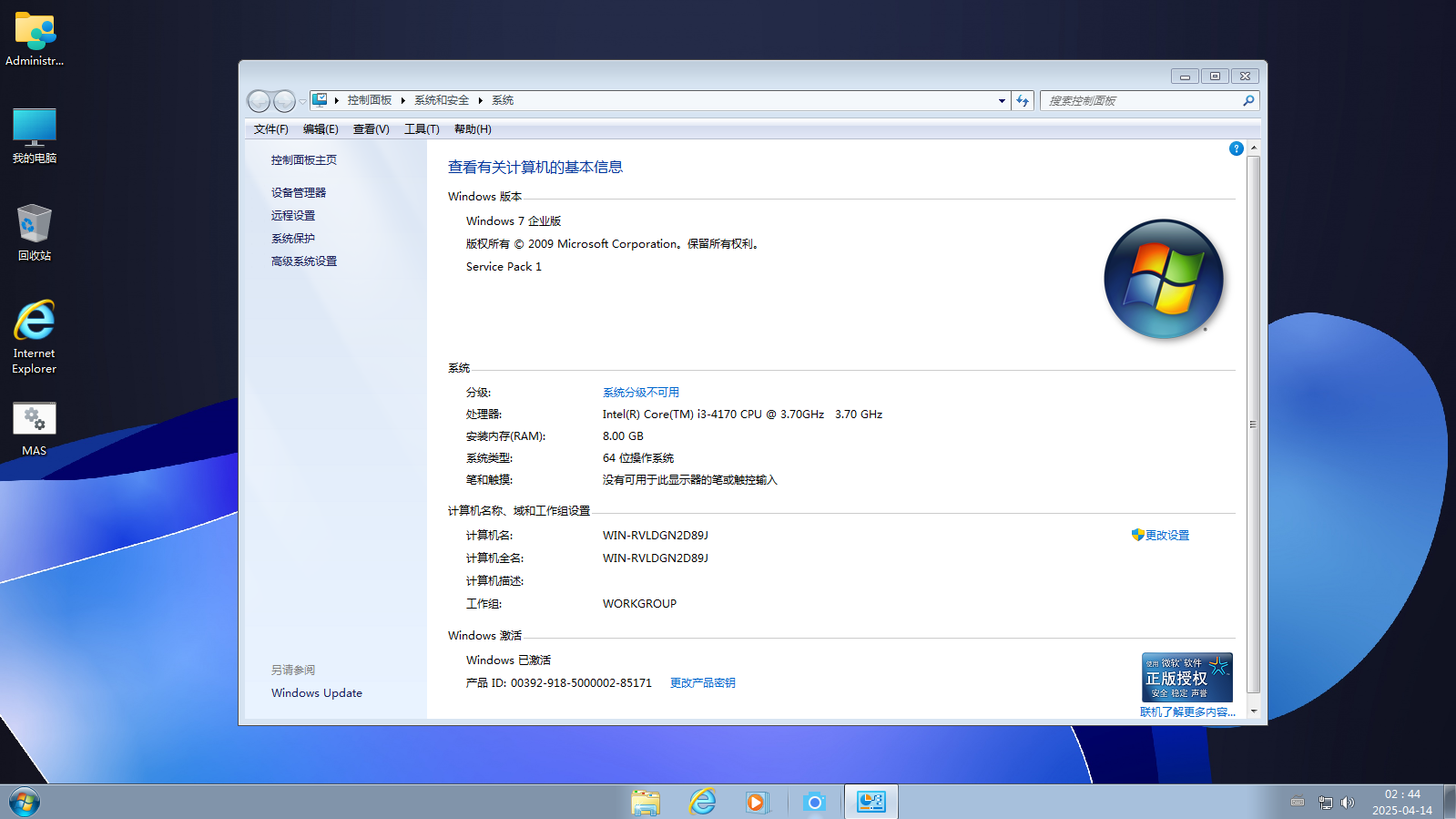This screenshot has width=1456, height=819.
Task: Open the 工具(T) menu
Action: 422,129
